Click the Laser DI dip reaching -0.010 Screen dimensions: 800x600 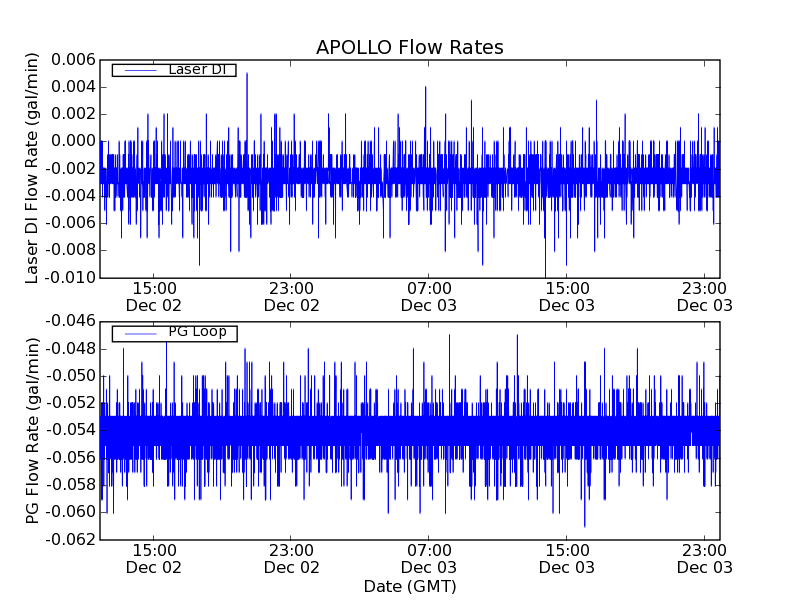(x=545, y=268)
